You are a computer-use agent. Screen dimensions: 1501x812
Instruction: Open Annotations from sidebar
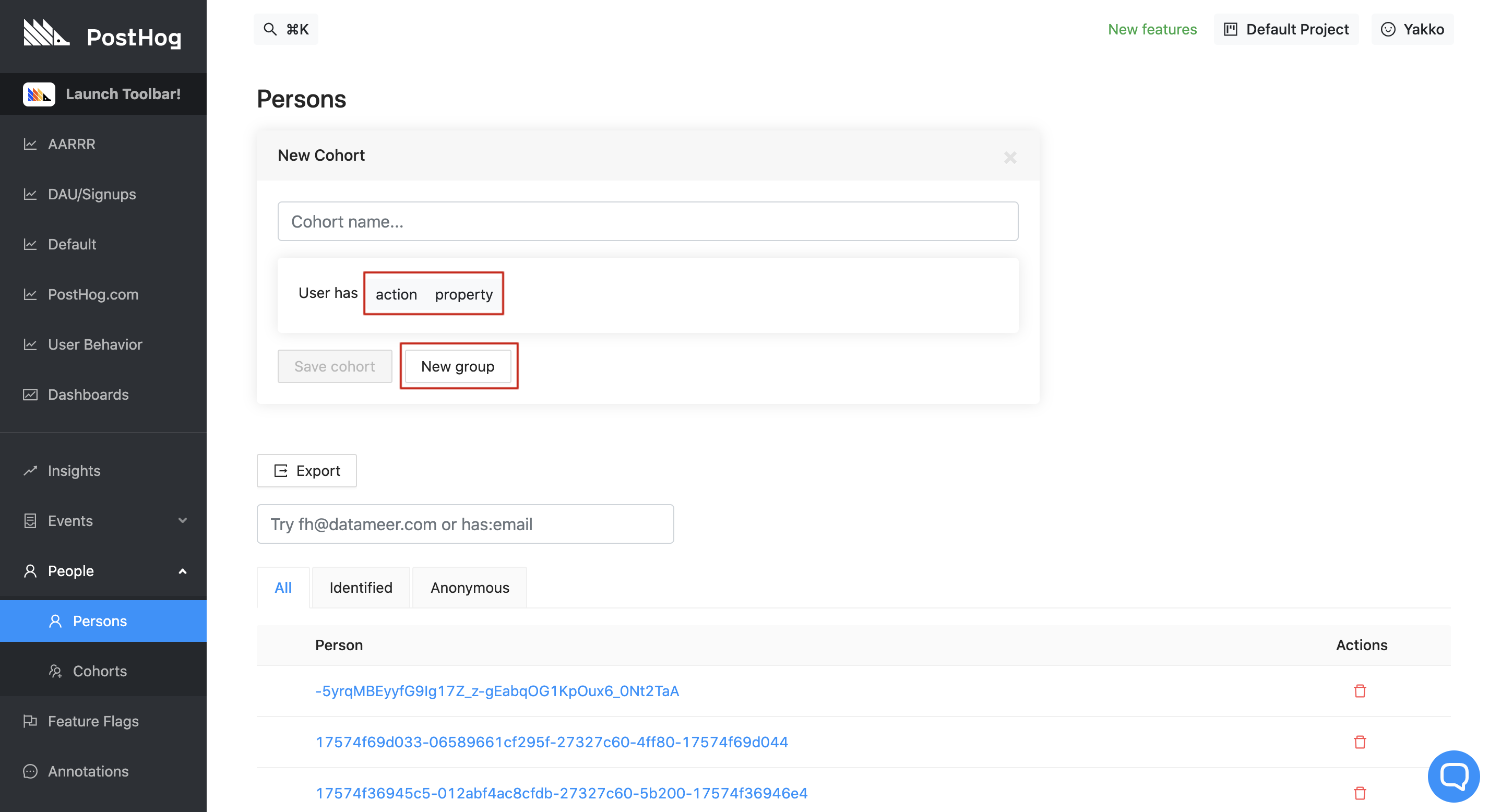click(x=88, y=771)
